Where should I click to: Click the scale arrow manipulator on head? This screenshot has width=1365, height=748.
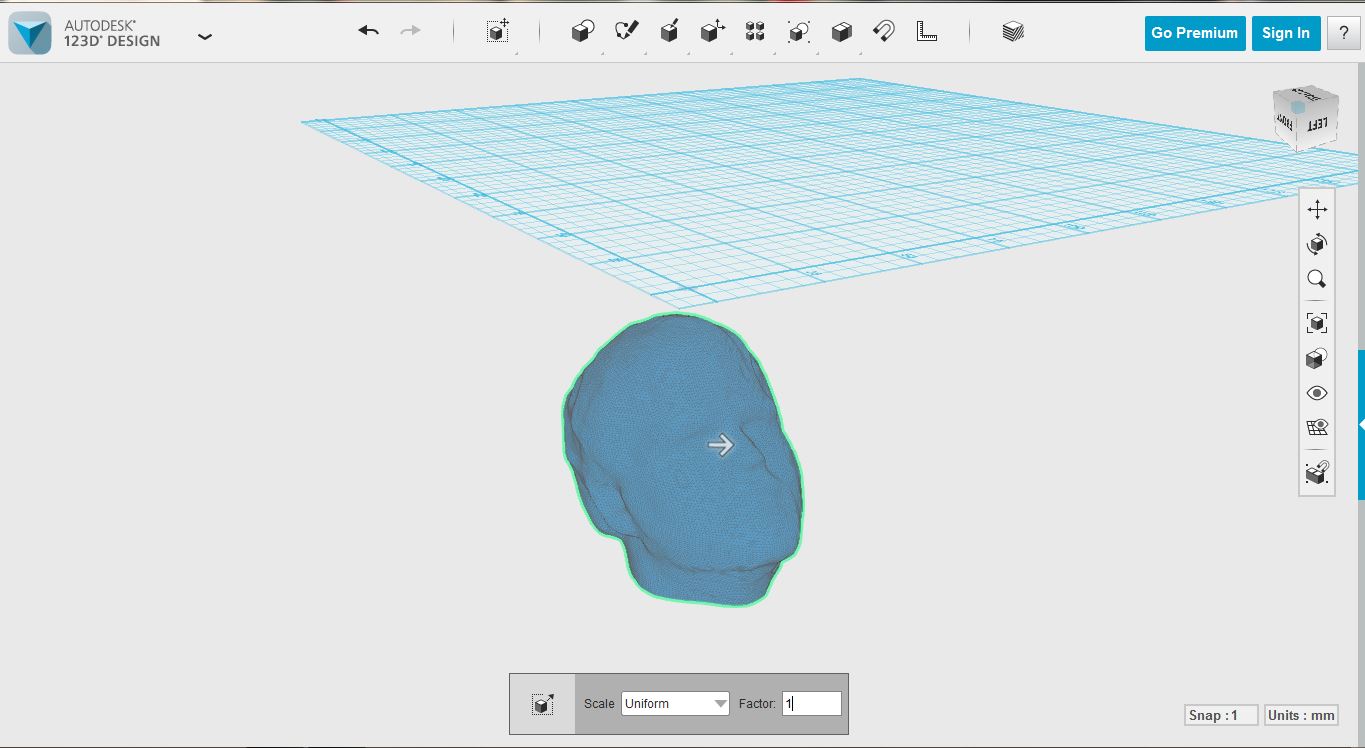(720, 445)
